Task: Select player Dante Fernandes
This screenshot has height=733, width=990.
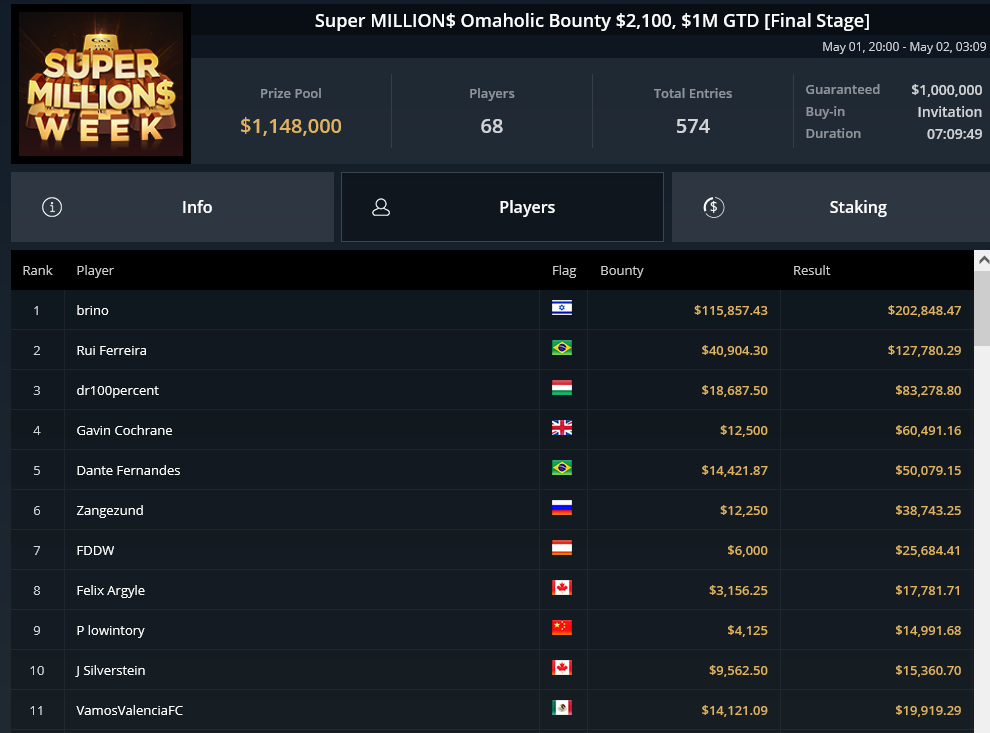Action: [x=128, y=470]
